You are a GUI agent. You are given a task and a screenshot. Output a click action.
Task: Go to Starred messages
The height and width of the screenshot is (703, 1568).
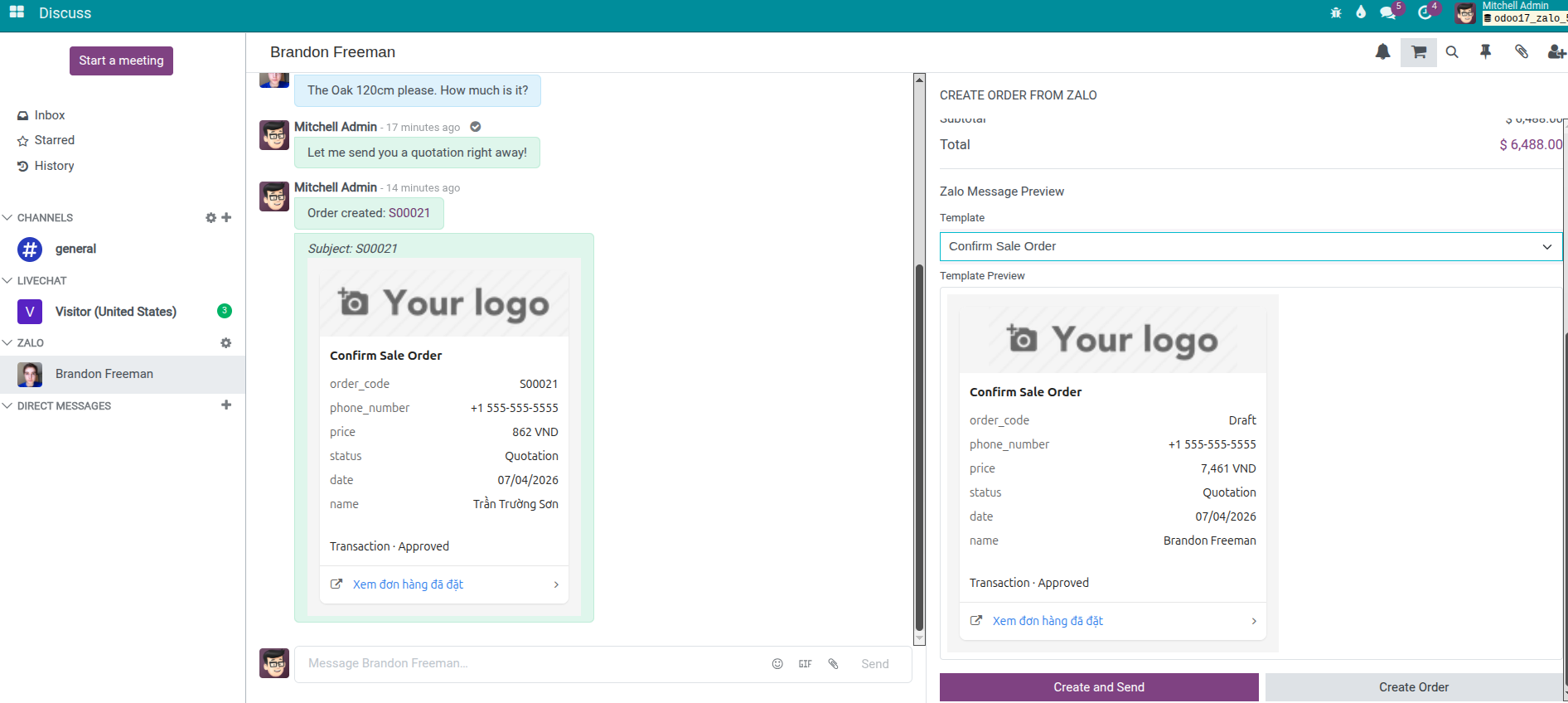(54, 140)
